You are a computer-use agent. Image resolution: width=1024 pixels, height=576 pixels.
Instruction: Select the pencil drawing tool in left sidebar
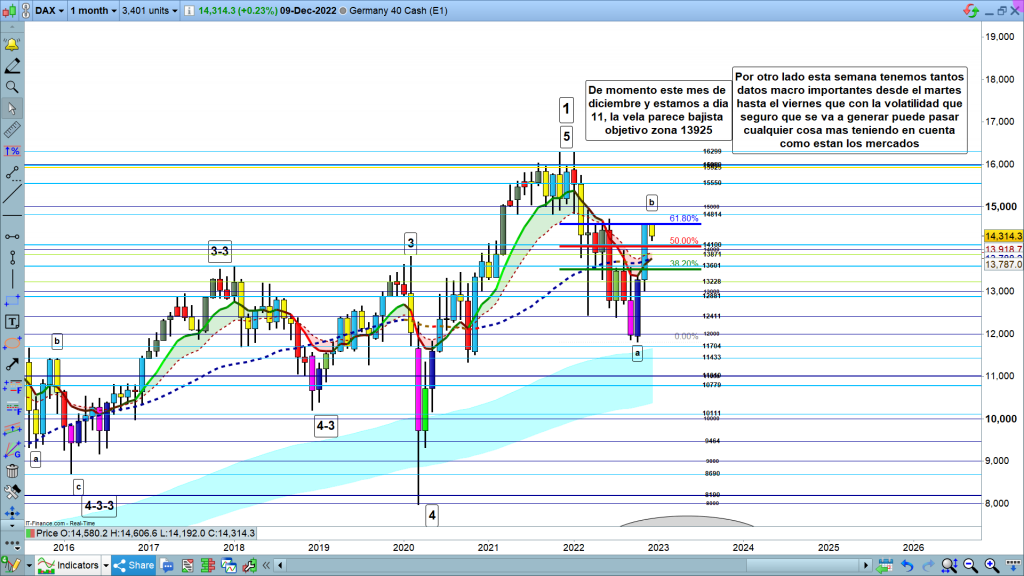point(12,65)
